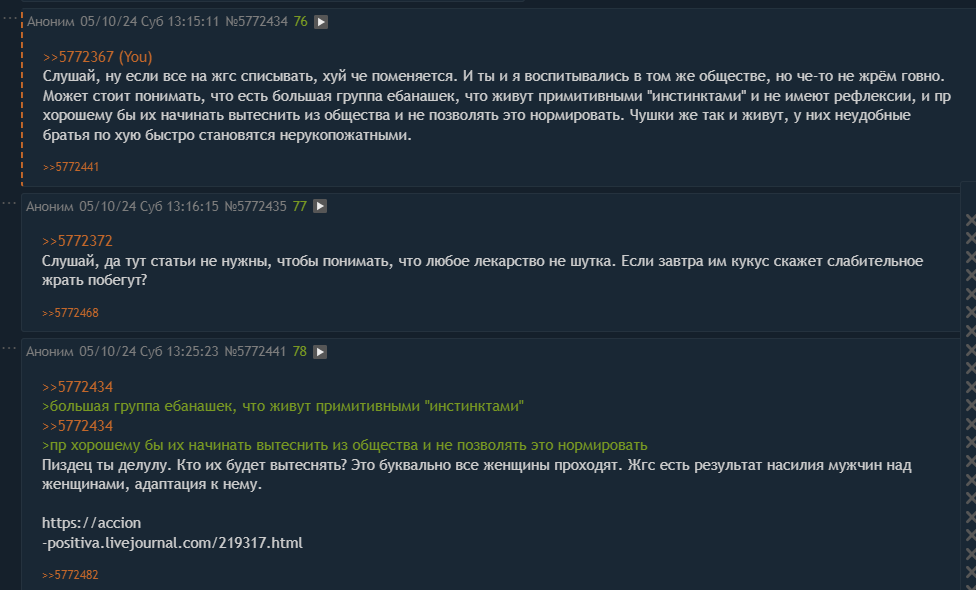
Task: Follow the >>5772372 quote link
Action: (x=77, y=241)
